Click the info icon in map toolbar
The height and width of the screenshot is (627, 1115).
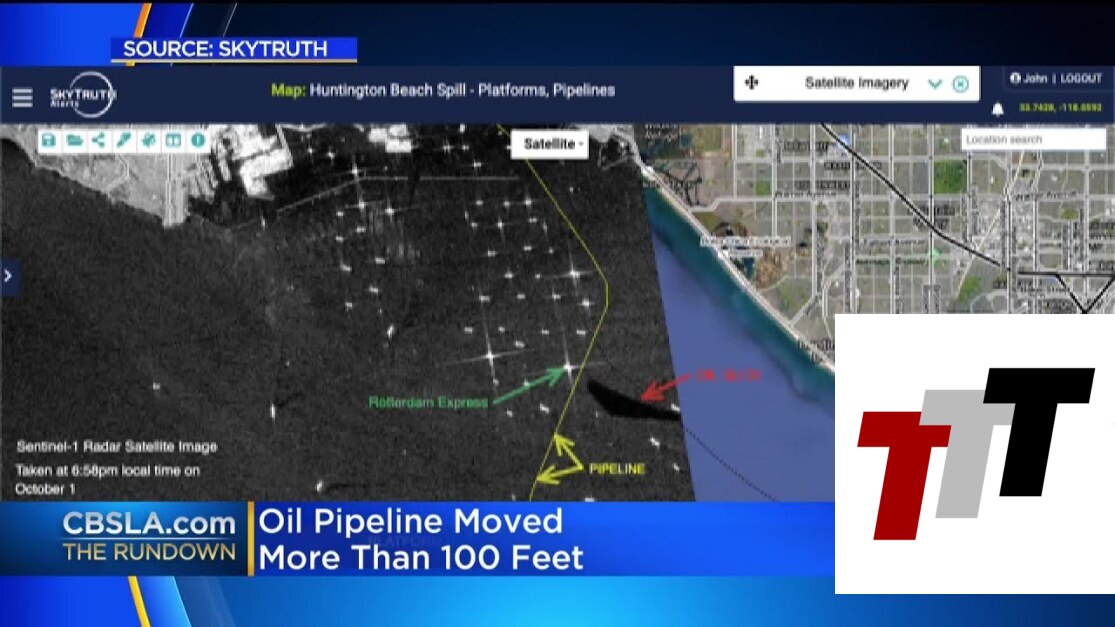(198, 141)
